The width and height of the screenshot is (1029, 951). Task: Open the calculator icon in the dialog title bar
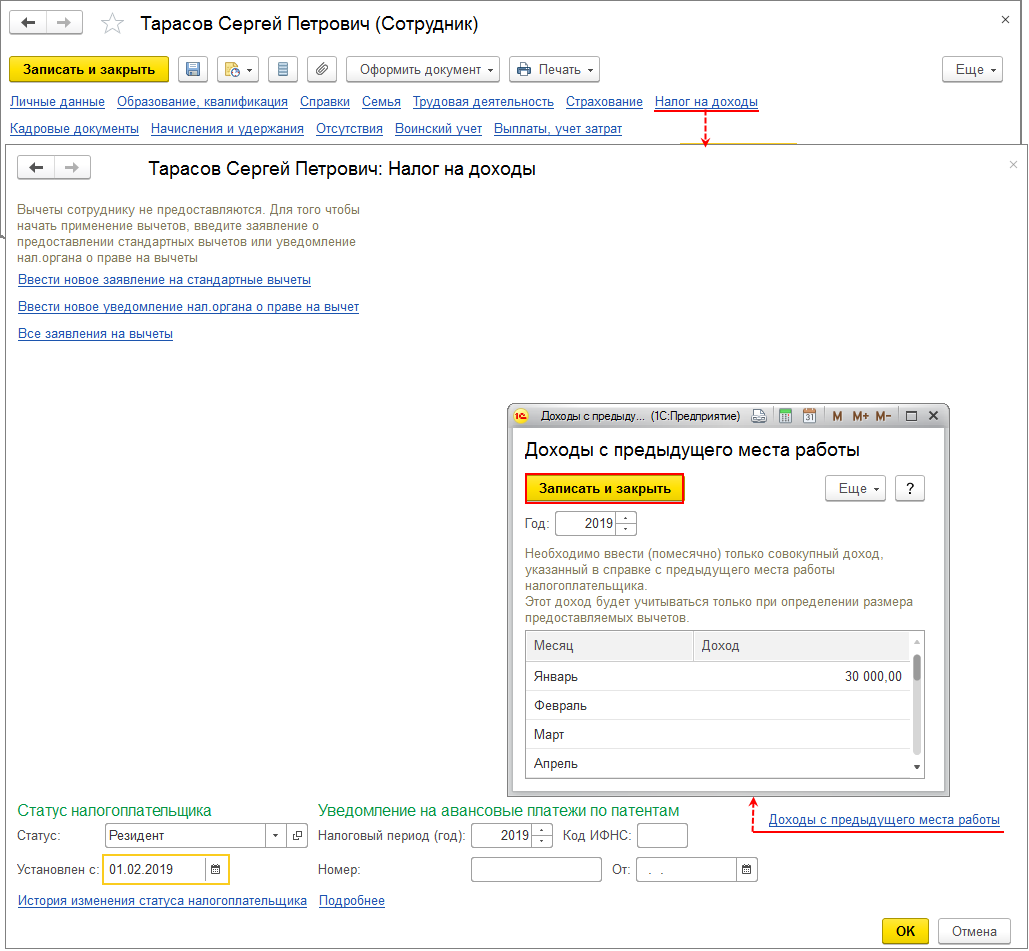[x=785, y=416]
